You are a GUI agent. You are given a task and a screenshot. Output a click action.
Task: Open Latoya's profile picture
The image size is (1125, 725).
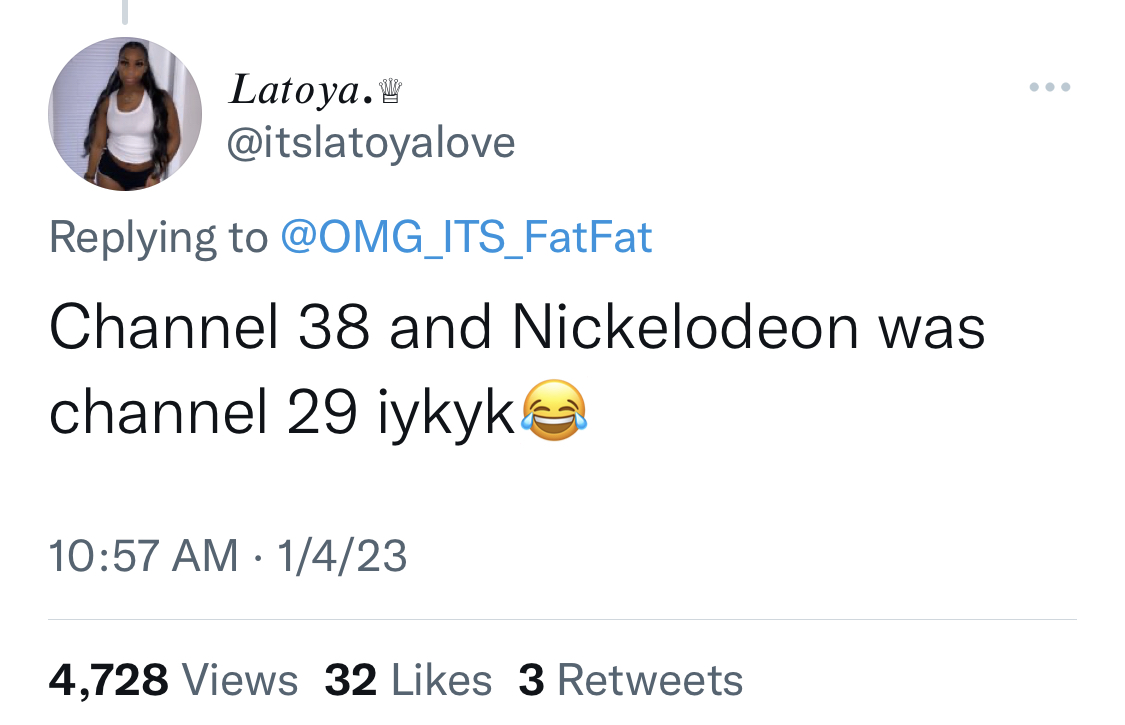tap(125, 113)
